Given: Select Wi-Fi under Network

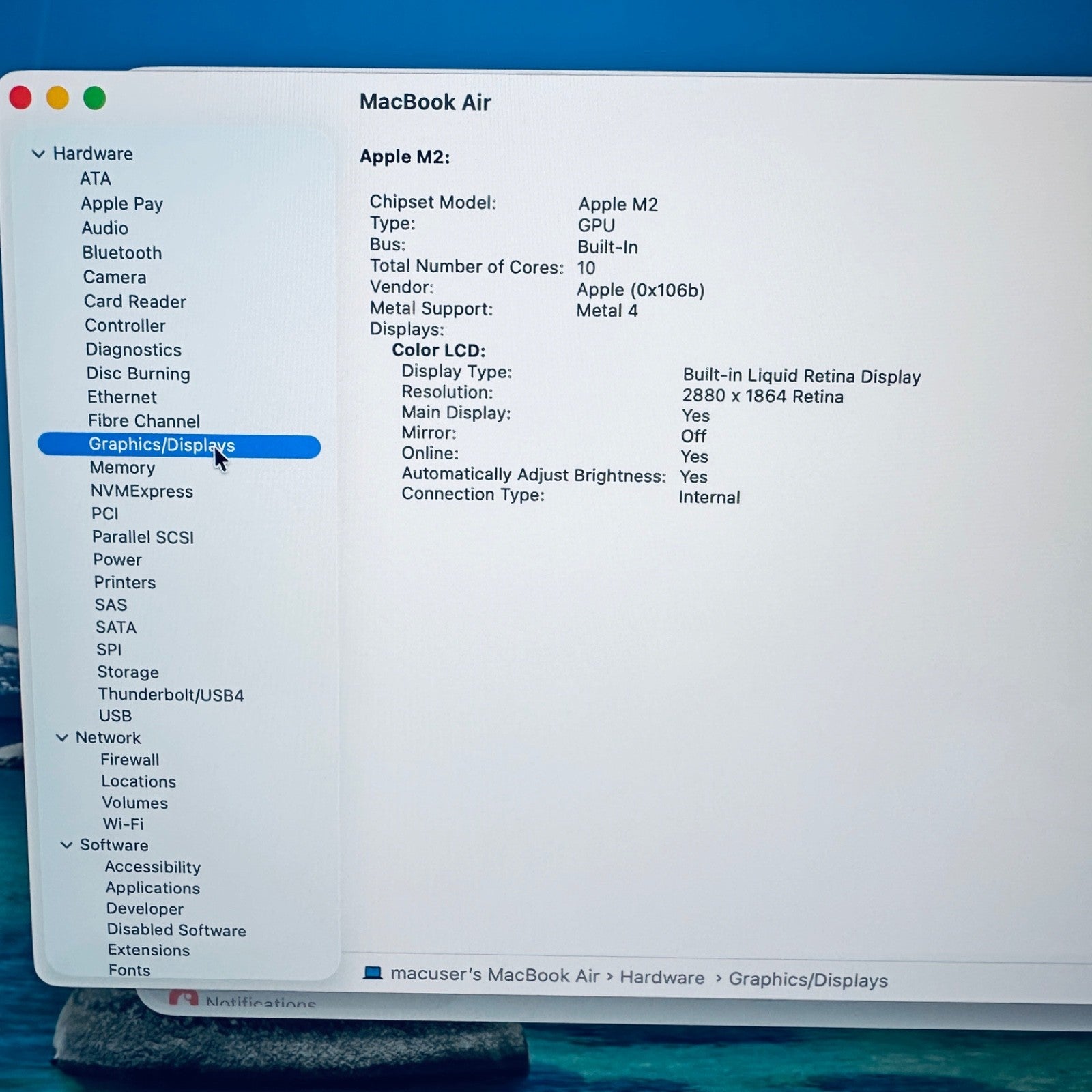Looking at the screenshot, I should pos(124,824).
